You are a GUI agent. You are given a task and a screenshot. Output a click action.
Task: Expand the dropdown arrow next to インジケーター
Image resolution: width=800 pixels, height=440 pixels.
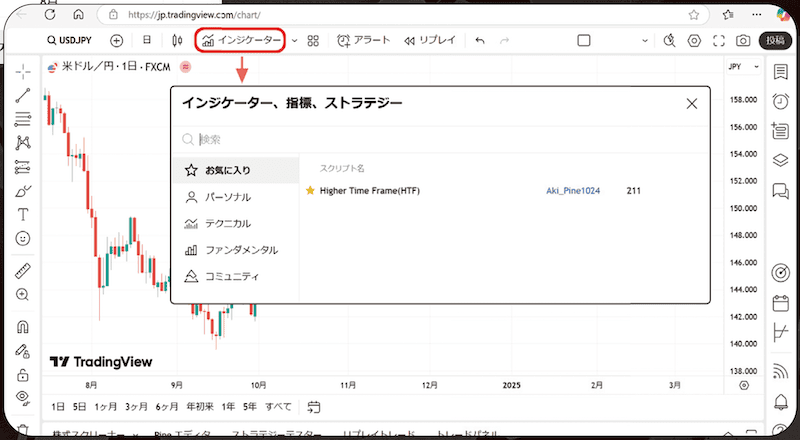(294, 41)
